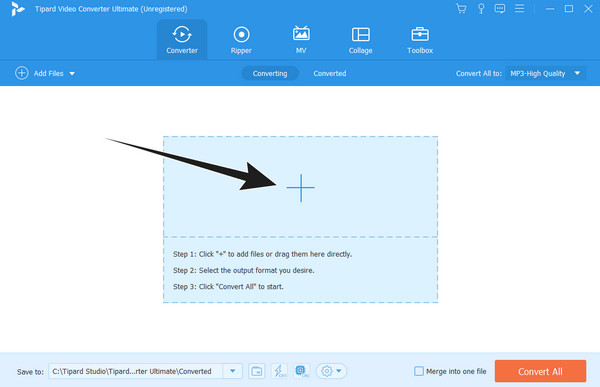Open the shopping cart purchase icon
The height and width of the screenshot is (387, 600).
pos(461,8)
